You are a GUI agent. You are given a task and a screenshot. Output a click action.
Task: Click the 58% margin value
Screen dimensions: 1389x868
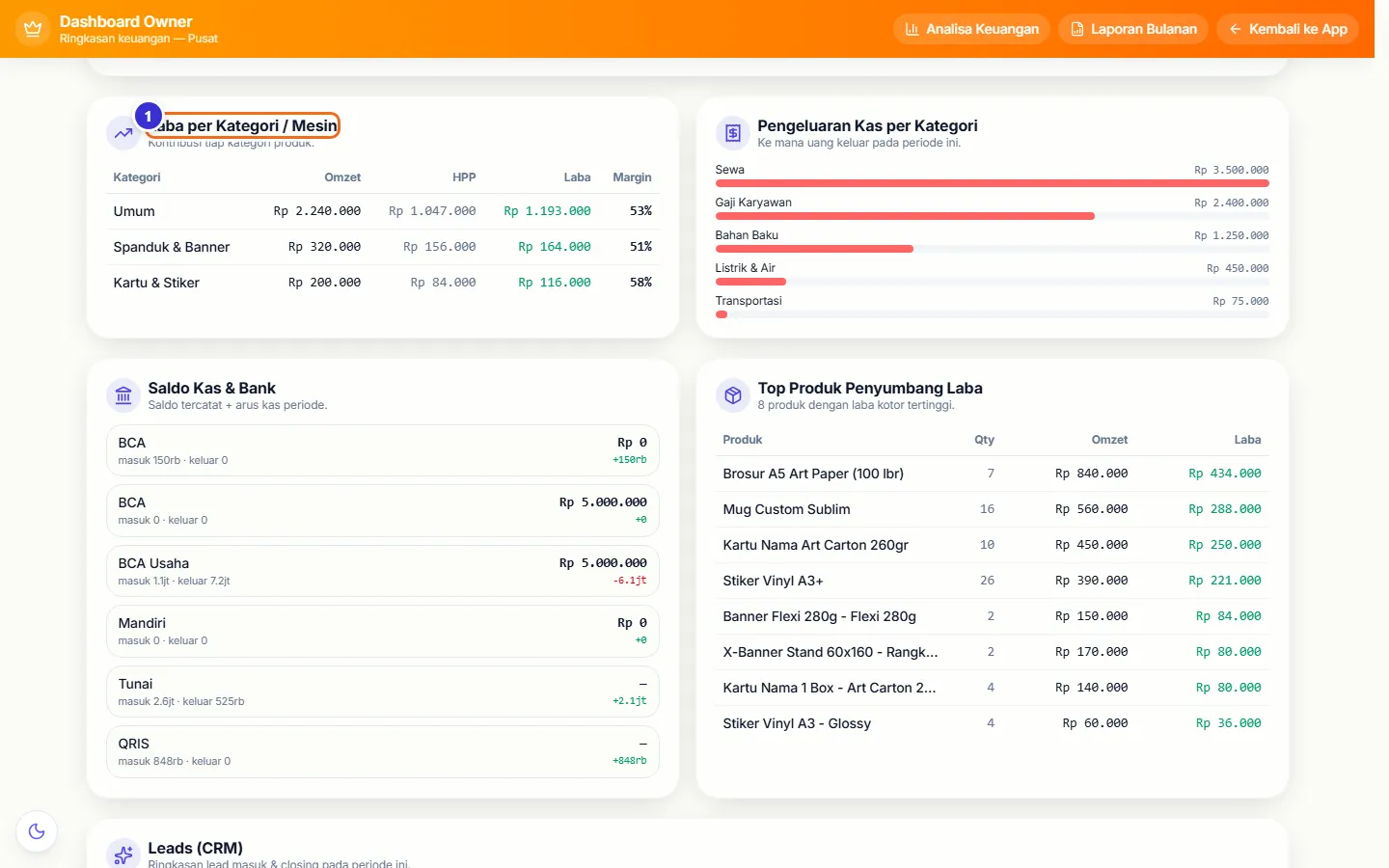(x=640, y=283)
